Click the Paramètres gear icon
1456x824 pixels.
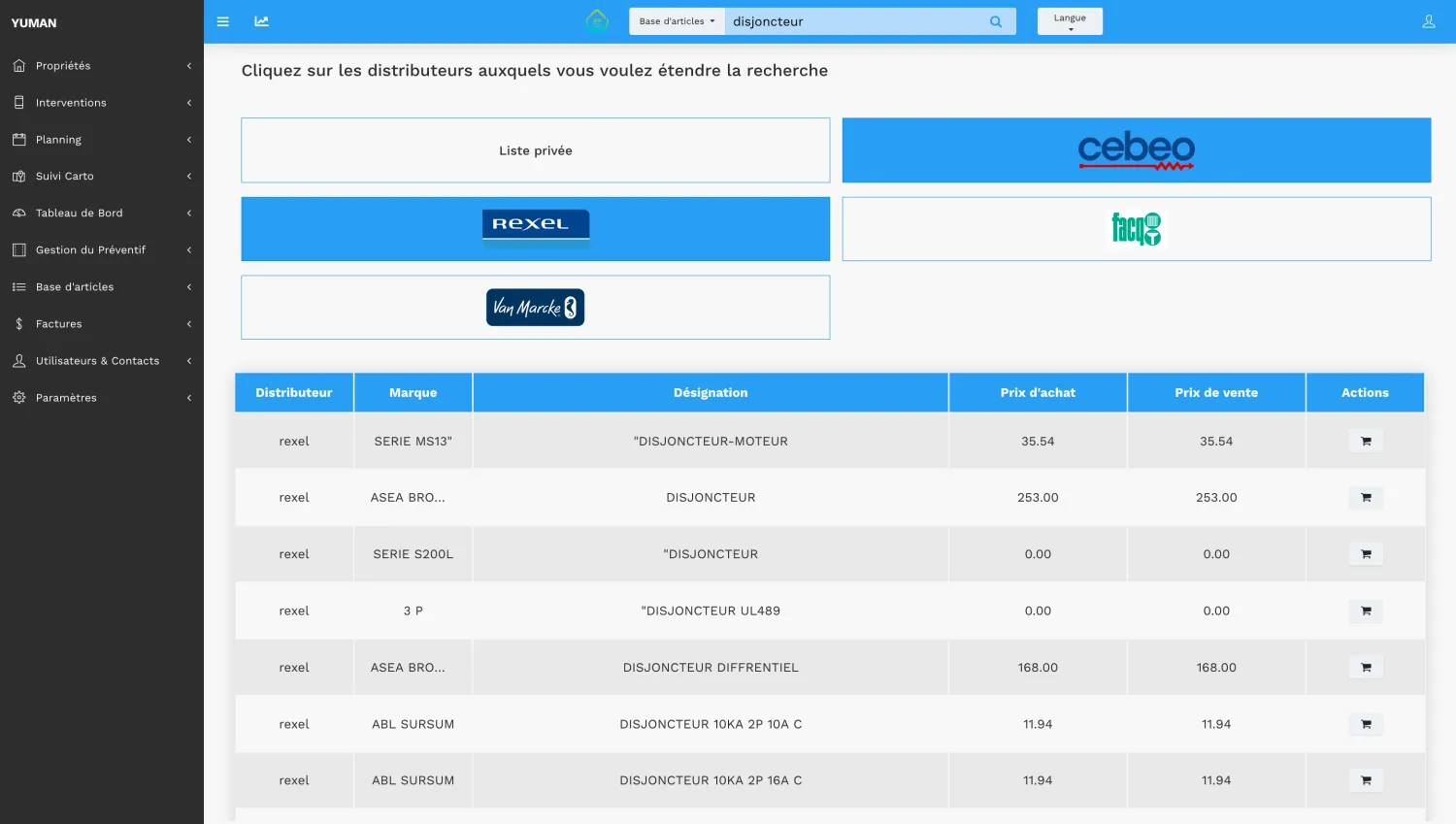click(x=19, y=398)
